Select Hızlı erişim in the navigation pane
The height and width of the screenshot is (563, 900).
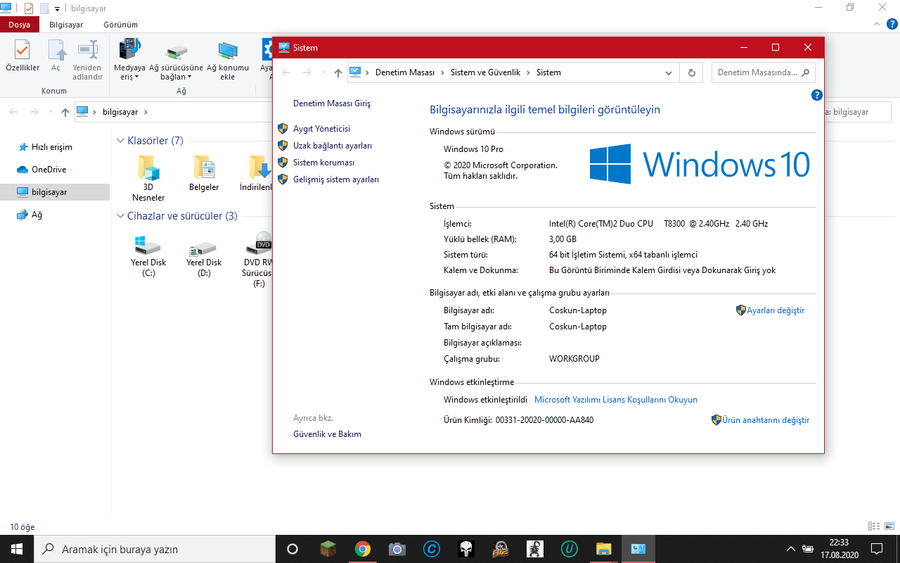click(x=52, y=147)
